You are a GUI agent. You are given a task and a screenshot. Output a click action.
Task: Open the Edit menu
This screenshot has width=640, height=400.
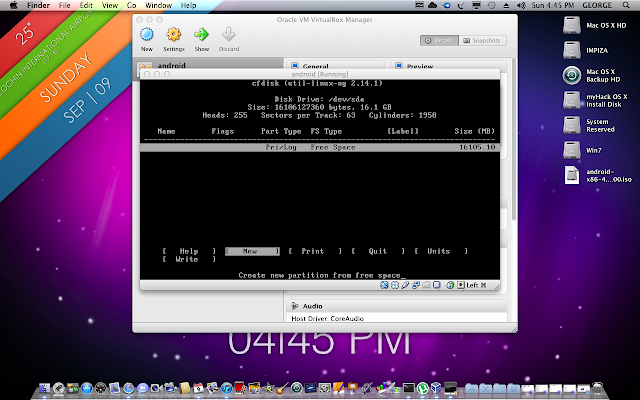[86, 5]
